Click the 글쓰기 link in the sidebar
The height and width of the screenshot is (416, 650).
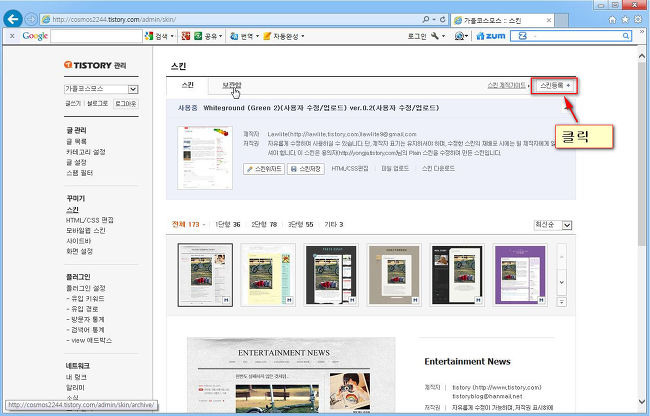pos(73,103)
